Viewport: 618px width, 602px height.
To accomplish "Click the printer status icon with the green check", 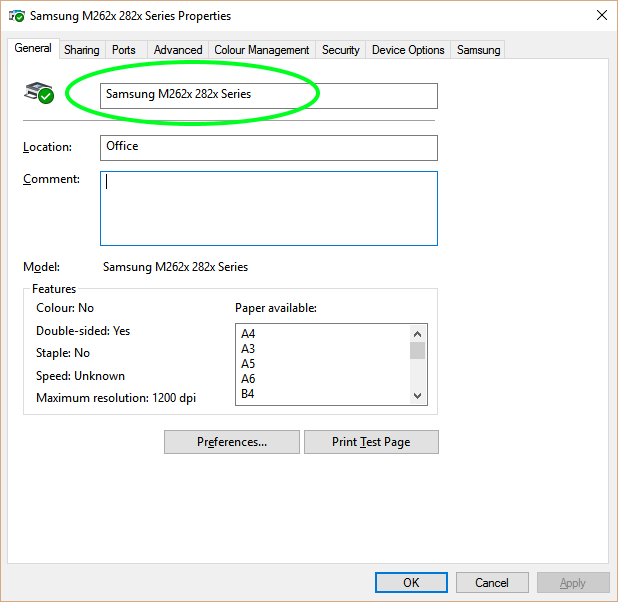I will (x=39, y=93).
